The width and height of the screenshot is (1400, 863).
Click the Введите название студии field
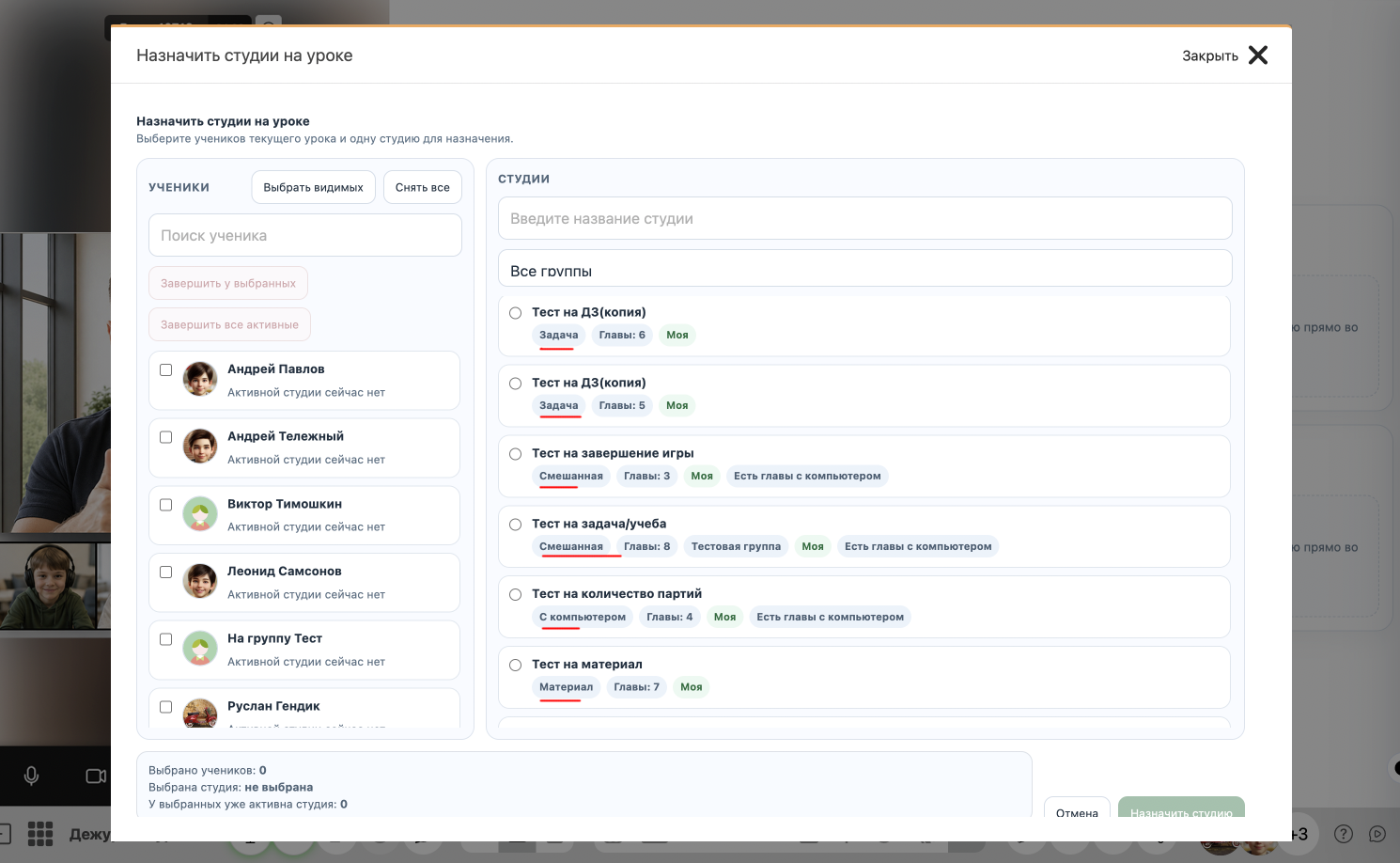[x=864, y=218]
